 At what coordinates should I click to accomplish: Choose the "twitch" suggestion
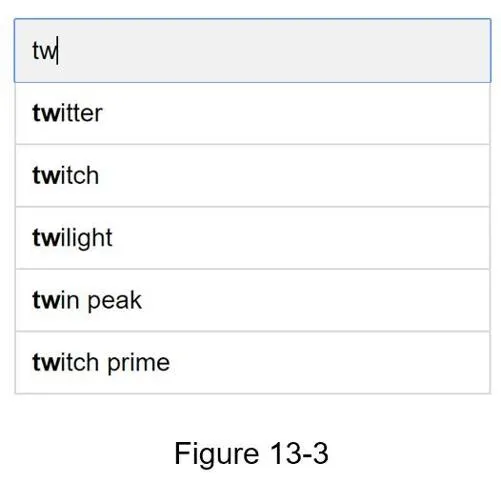(x=252, y=176)
